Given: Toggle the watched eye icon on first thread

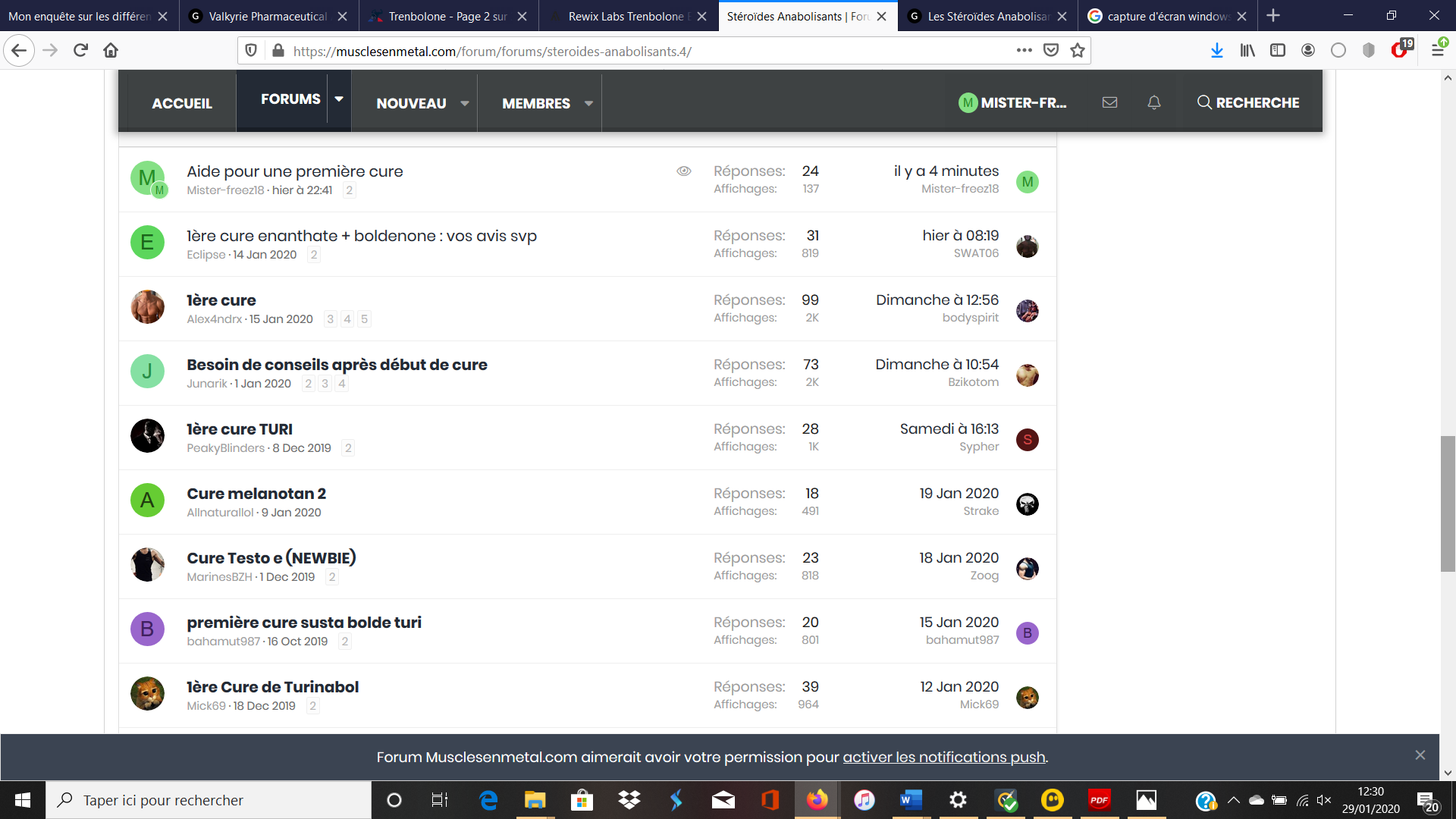Looking at the screenshot, I should coord(683,171).
